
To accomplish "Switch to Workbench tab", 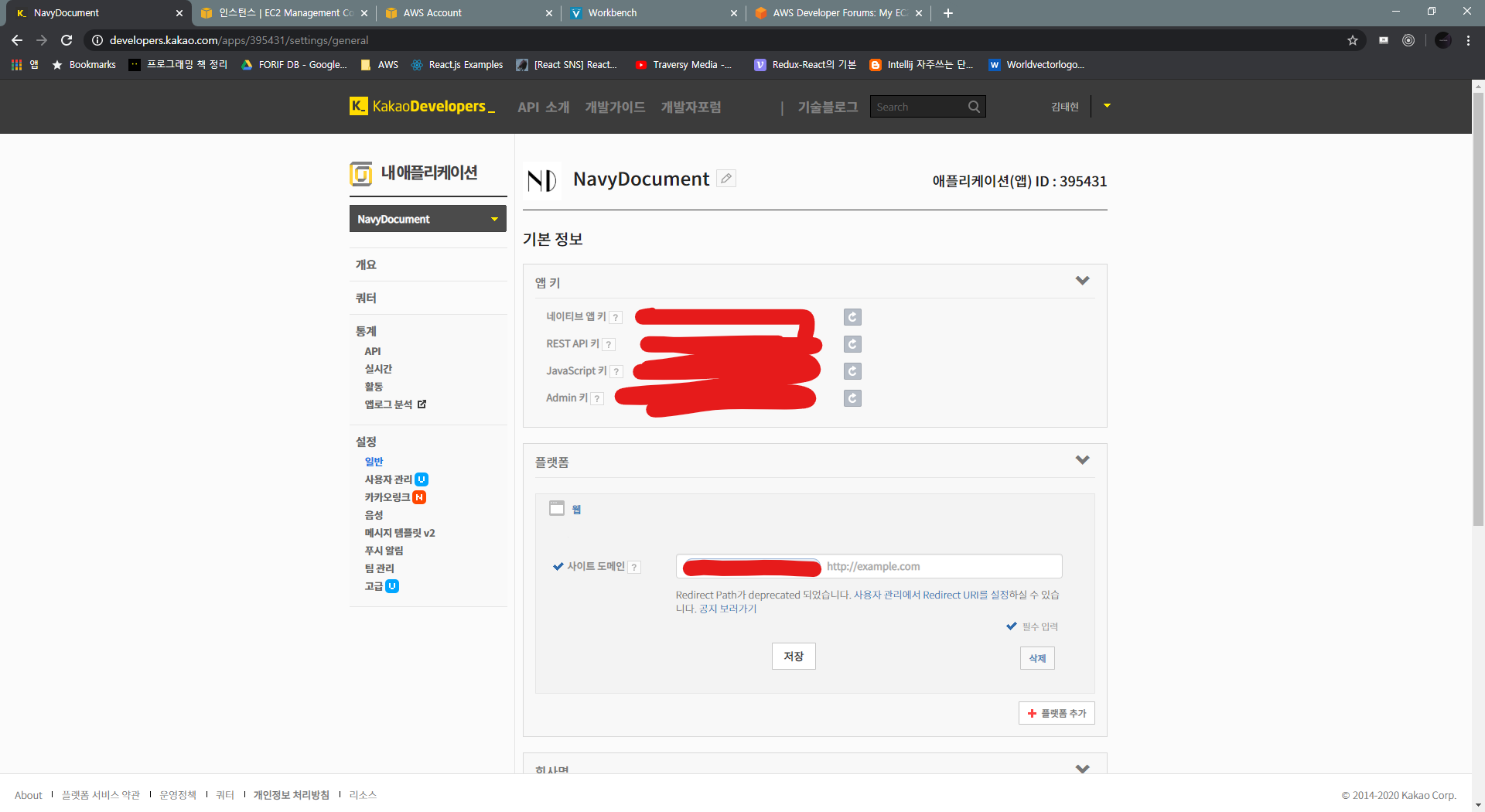I will click(654, 13).
